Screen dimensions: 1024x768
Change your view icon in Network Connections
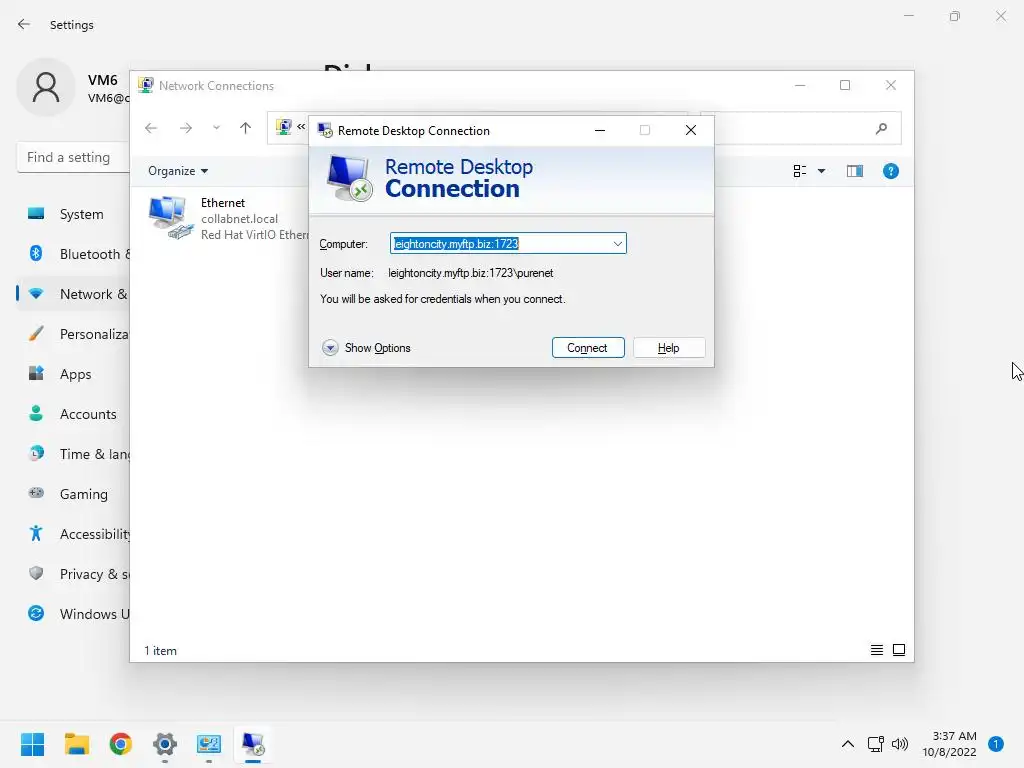[799, 171]
